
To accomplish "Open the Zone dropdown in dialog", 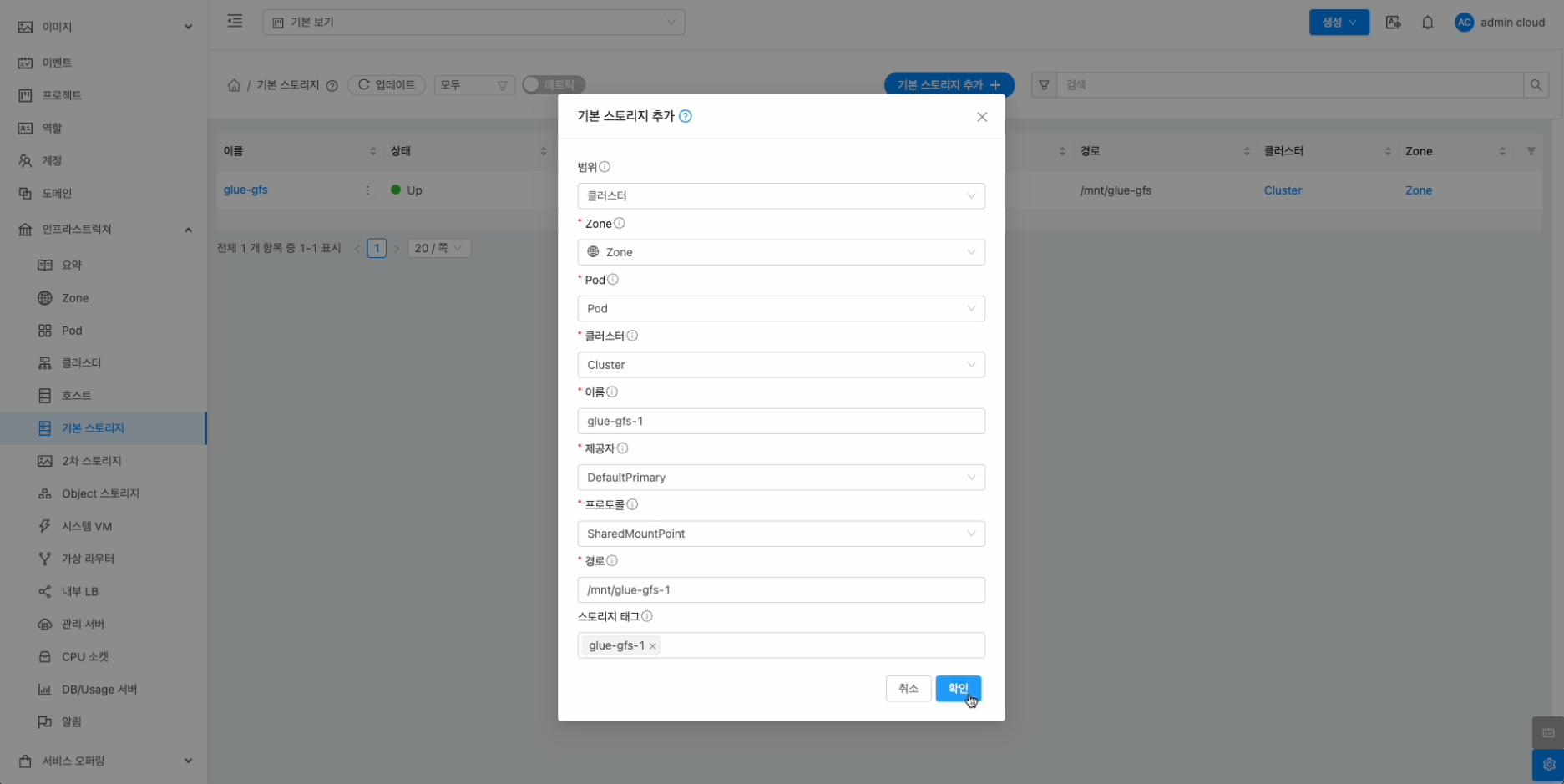I will (x=781, y=252).
